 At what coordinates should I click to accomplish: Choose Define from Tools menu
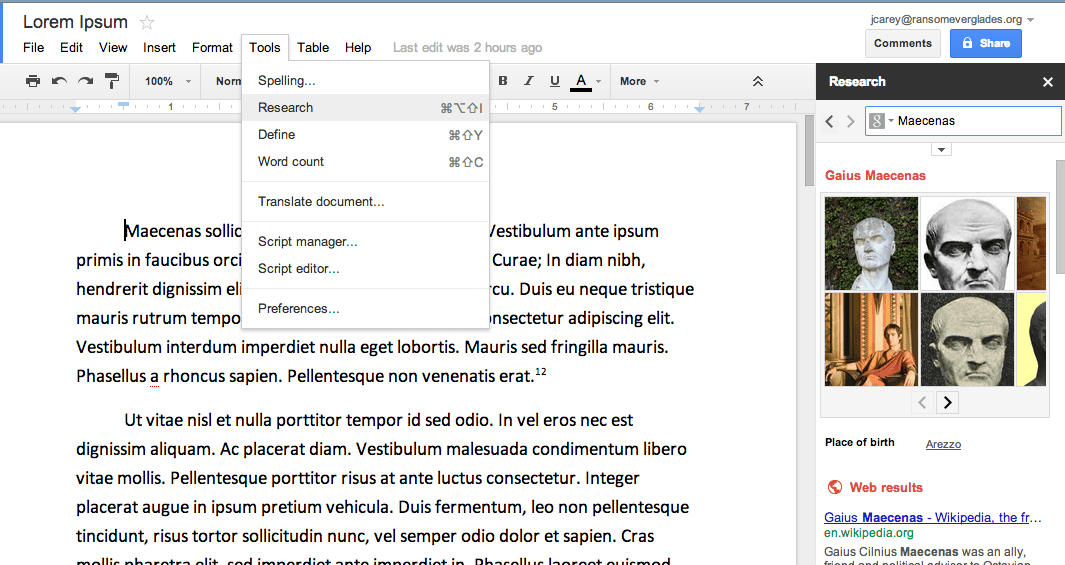coord(365,134)
